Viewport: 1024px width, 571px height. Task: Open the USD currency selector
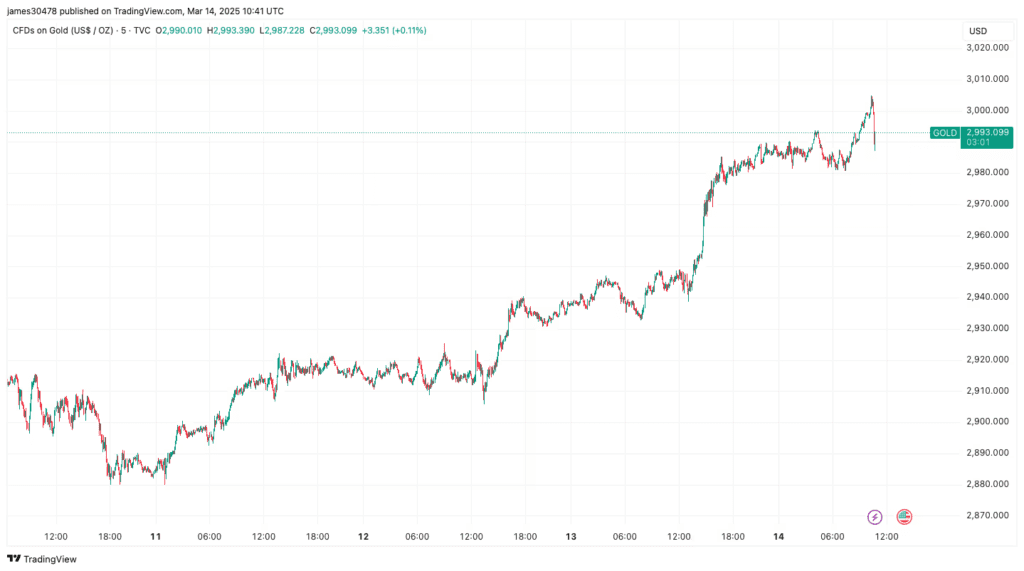[x=977, y=31]
